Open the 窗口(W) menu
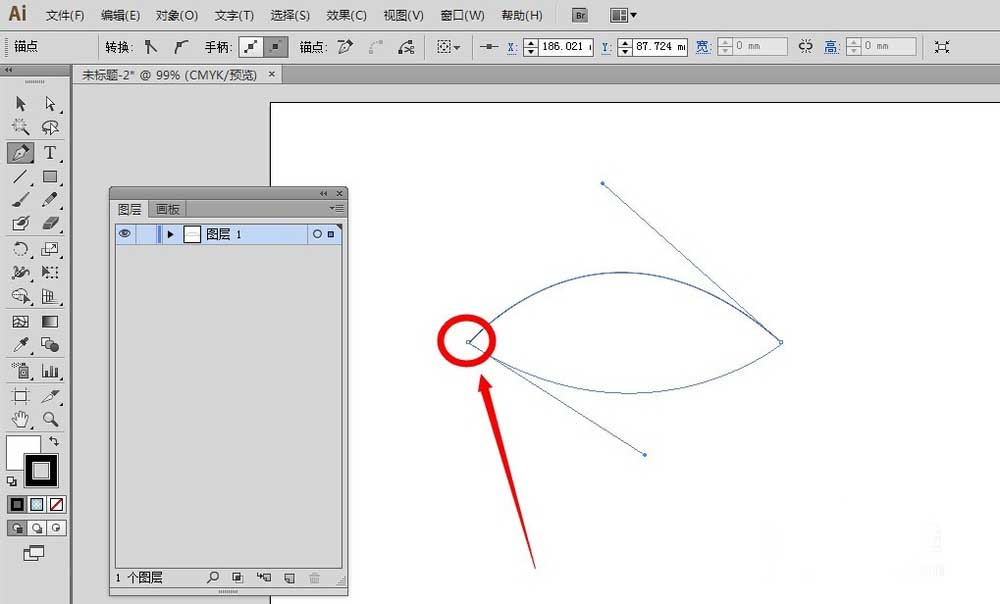Viewport: 1000px width, 604px height. point(462,15)
